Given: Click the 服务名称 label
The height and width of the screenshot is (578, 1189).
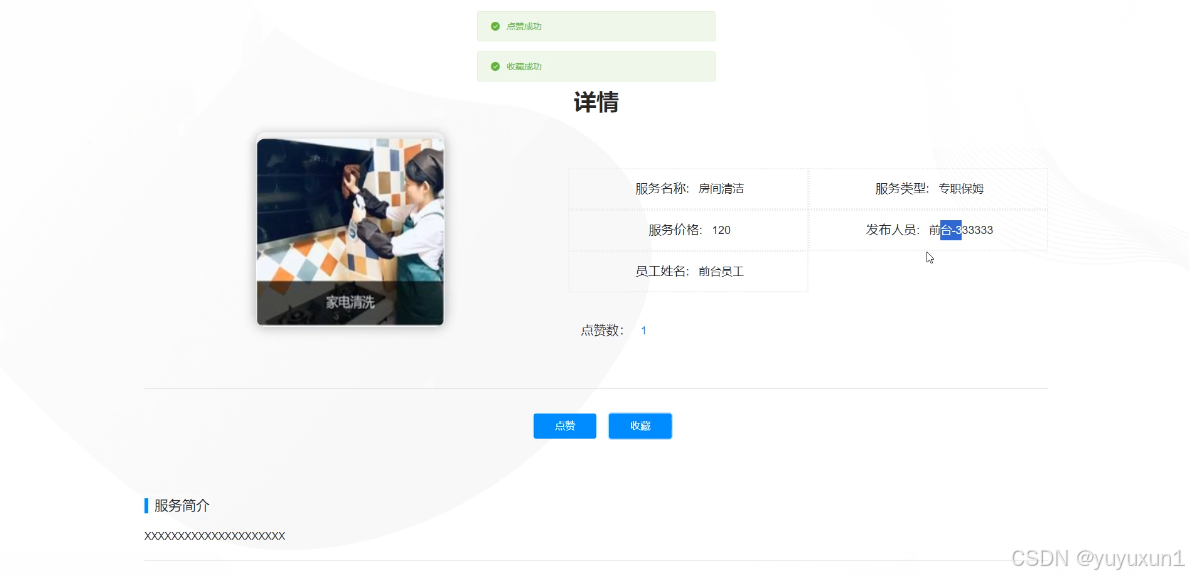Looking at the screenshot, I should 663,189.
